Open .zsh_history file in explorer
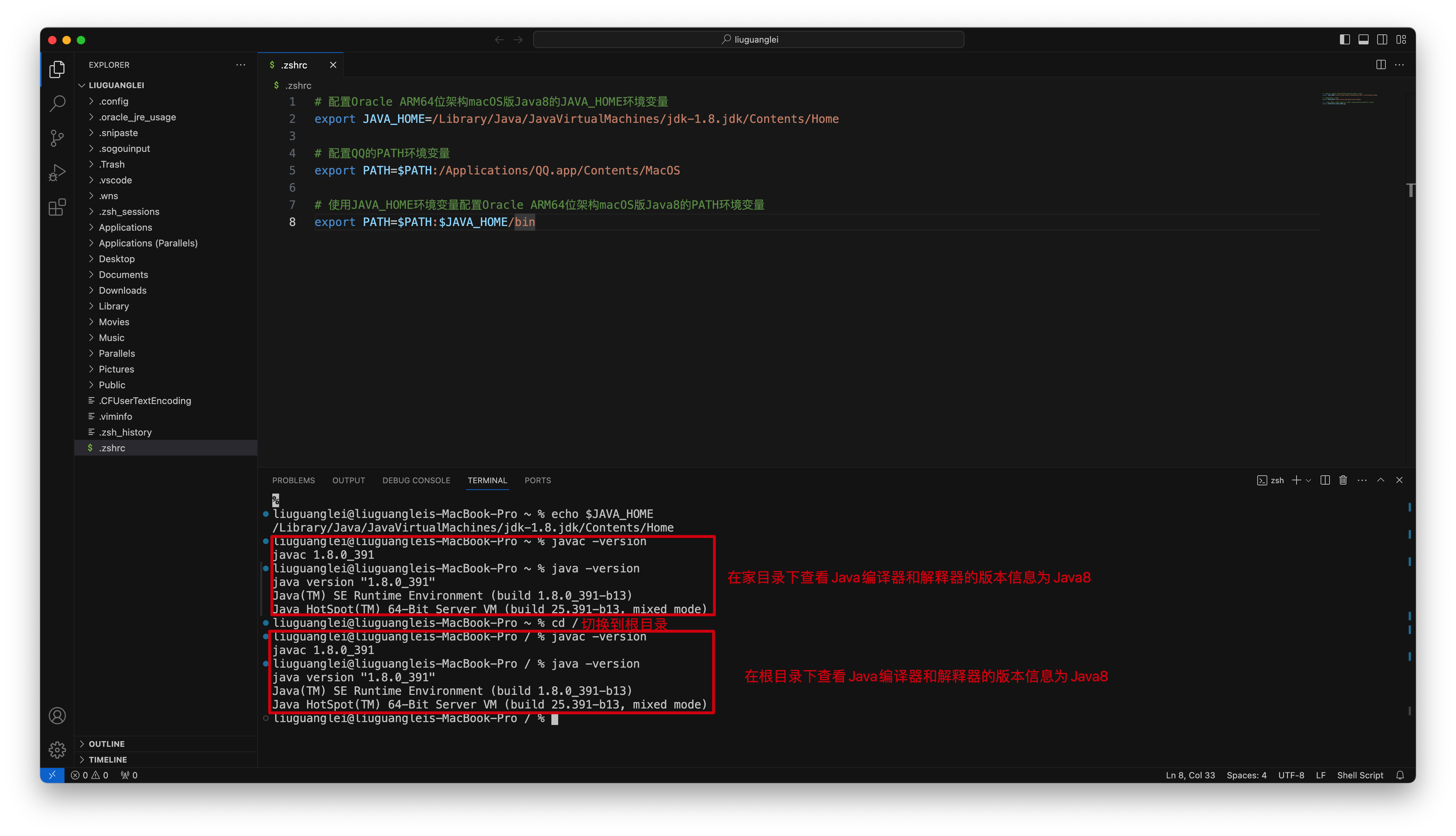The image size is (1456, 836). click(167, 432)
